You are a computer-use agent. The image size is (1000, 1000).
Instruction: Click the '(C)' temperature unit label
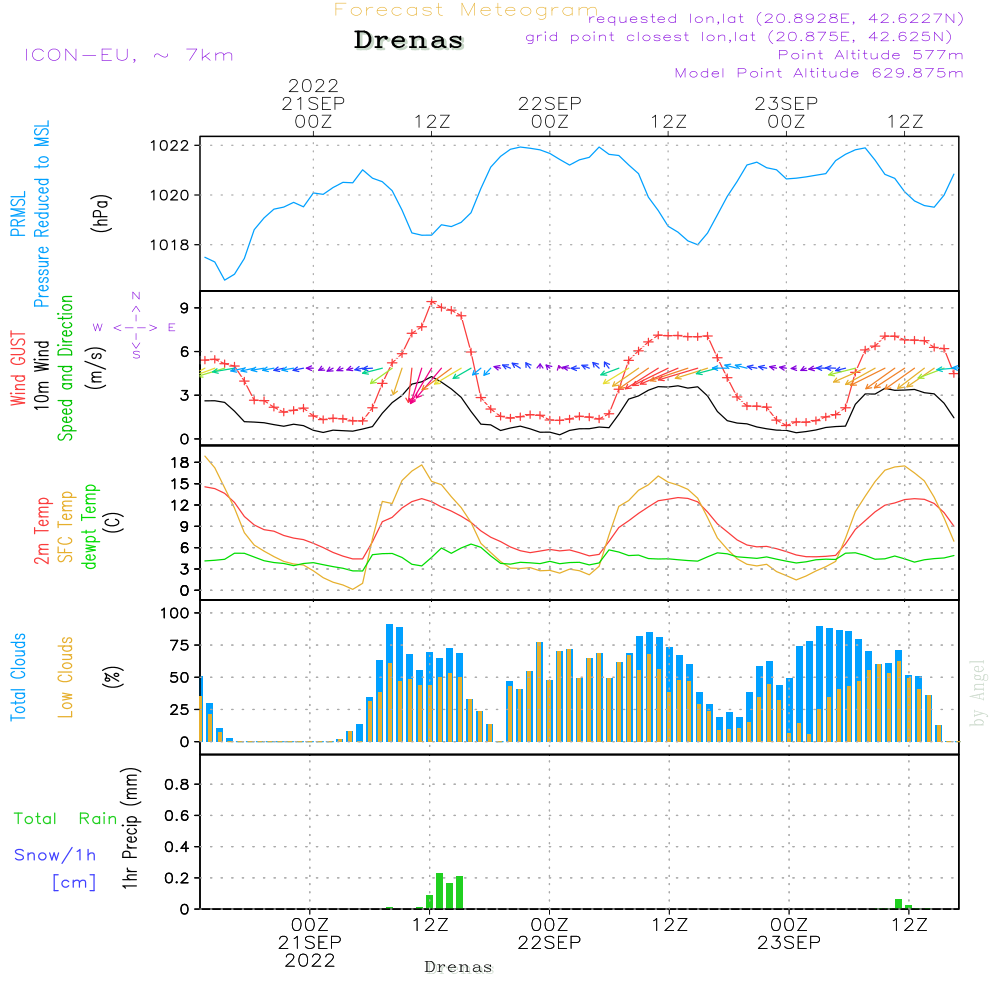(114, 522)
